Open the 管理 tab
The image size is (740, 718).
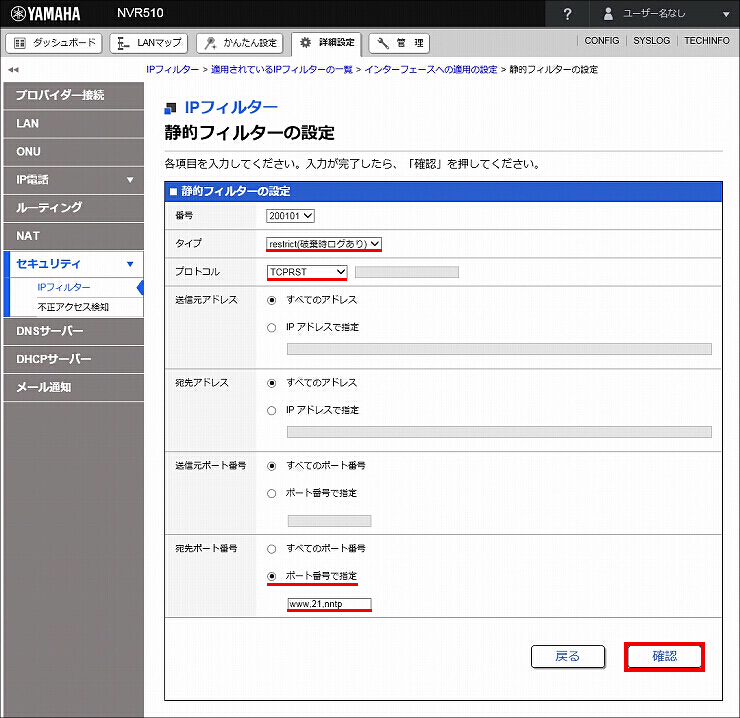[x=399, y=43]
